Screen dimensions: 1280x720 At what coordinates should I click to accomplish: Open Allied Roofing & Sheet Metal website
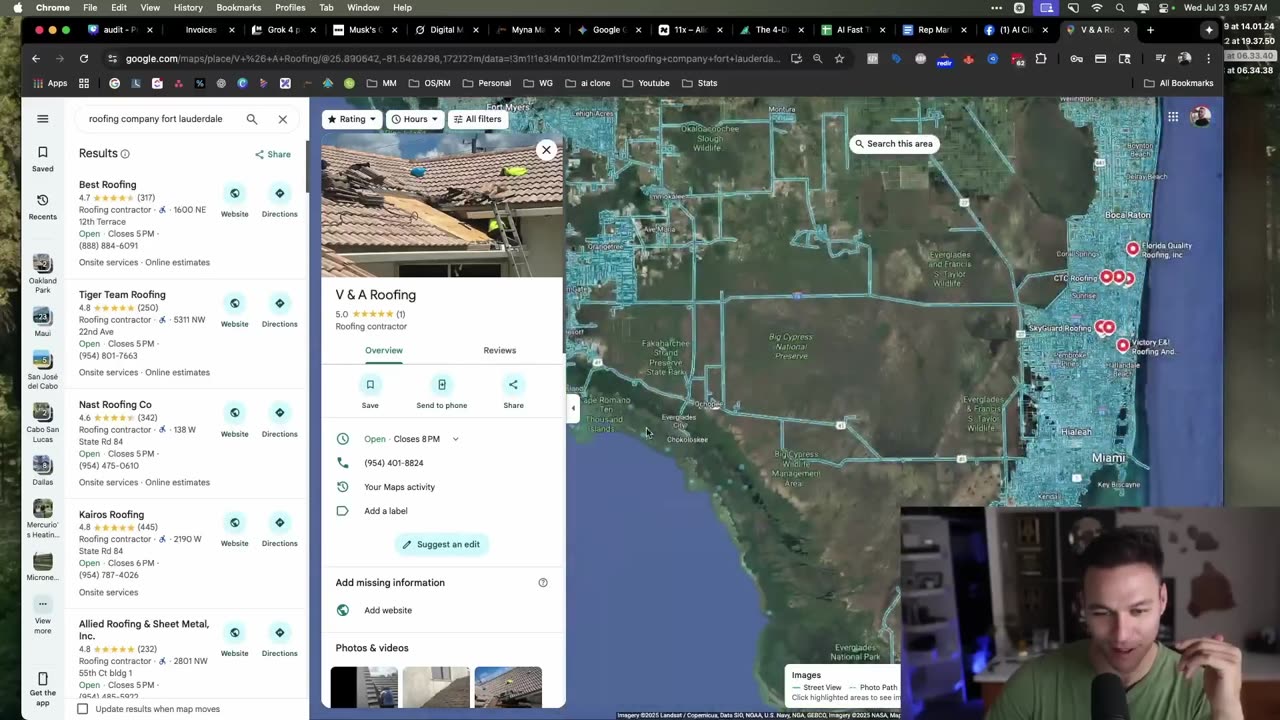[x=234, y=640]
